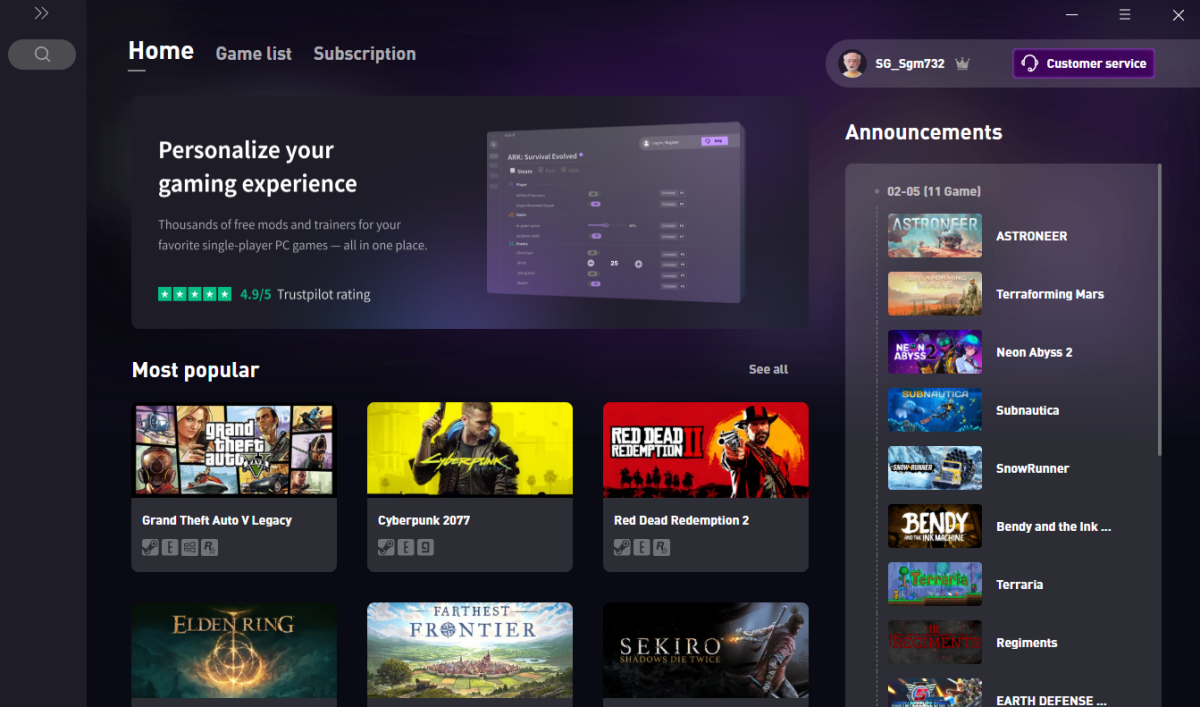Click Steam icon under Cyberpunk 2077
The image size is (1200, 707).
[386, 547]
